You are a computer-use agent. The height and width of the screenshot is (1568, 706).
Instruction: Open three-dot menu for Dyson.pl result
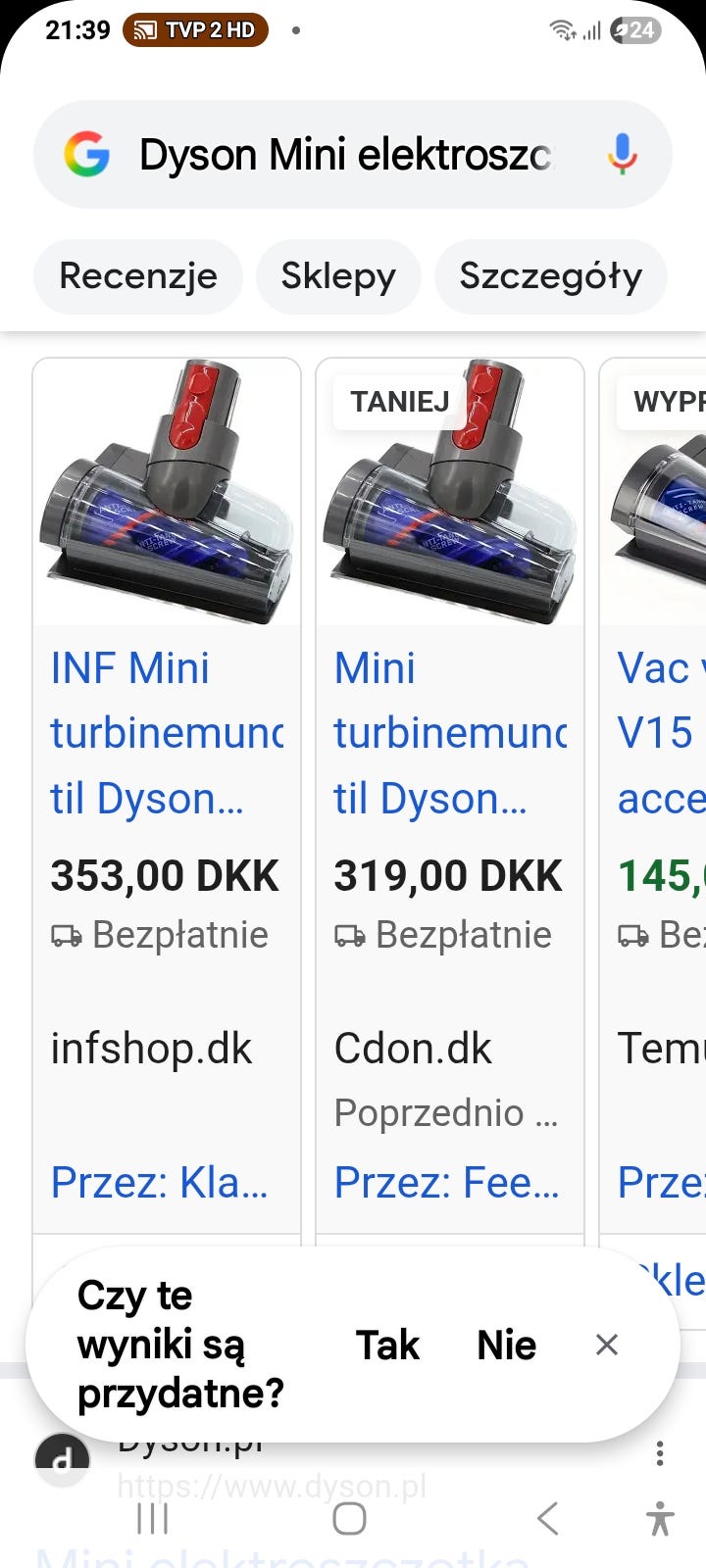pyautogui.click(x=660, y=1452)
